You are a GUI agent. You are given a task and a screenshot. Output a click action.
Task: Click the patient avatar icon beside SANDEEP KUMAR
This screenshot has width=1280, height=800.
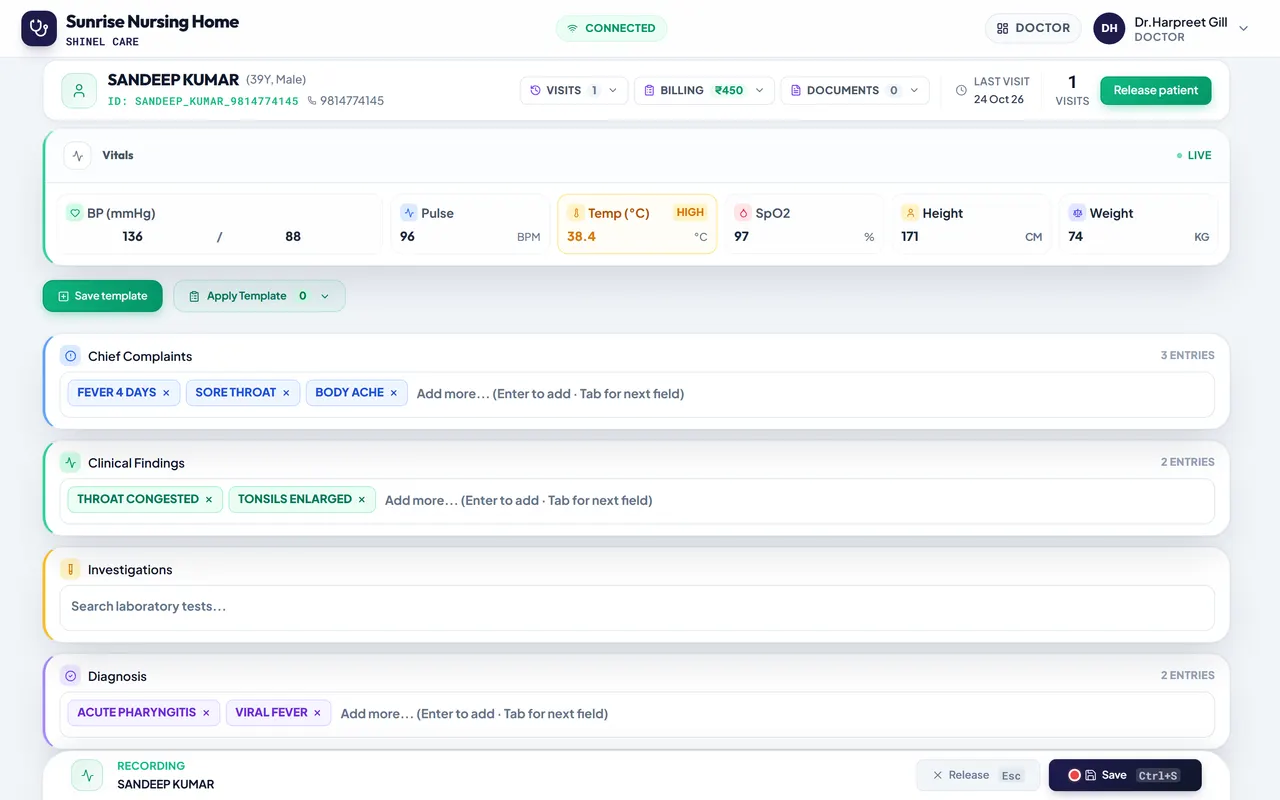pos(79,90)
